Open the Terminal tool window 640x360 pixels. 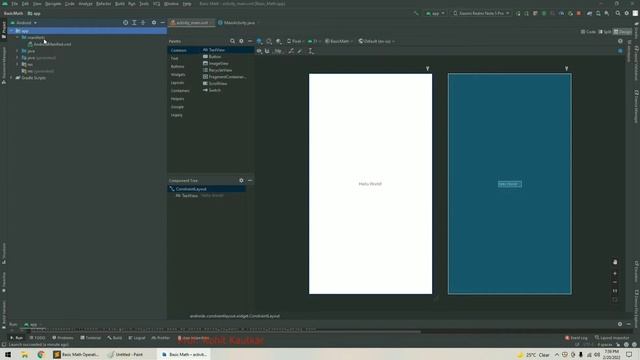(x=91, y=338)
